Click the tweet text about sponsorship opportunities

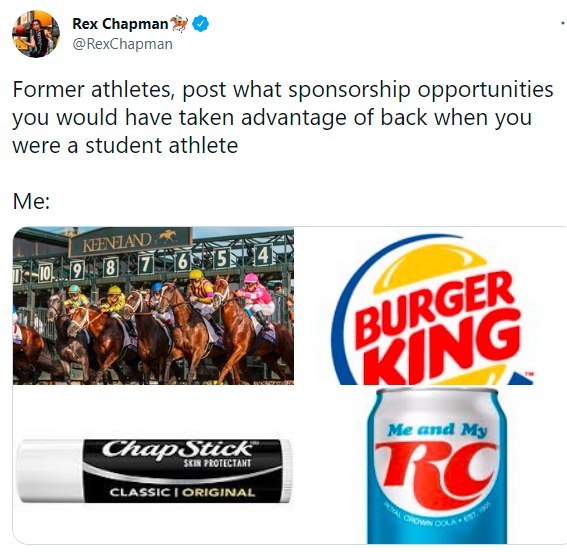point(283,117)
